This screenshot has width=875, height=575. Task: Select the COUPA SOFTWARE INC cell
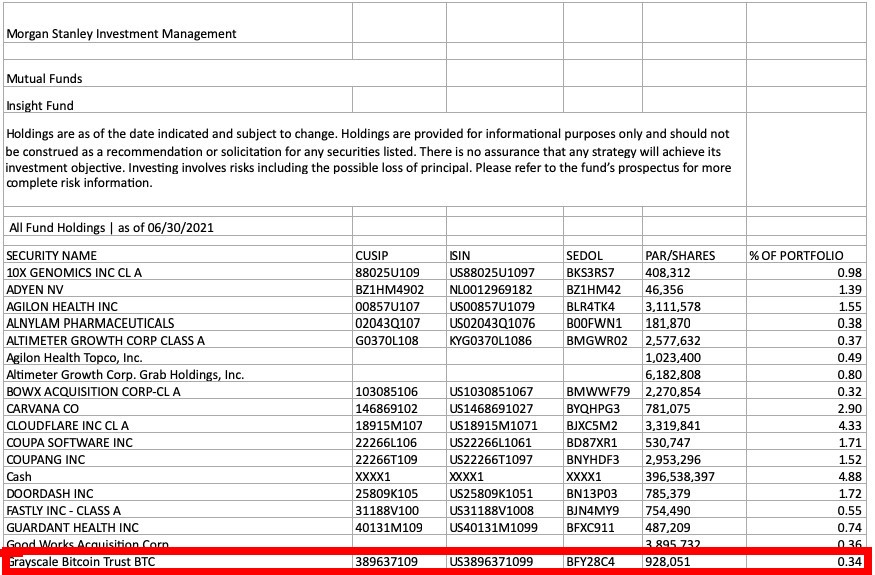177,443
